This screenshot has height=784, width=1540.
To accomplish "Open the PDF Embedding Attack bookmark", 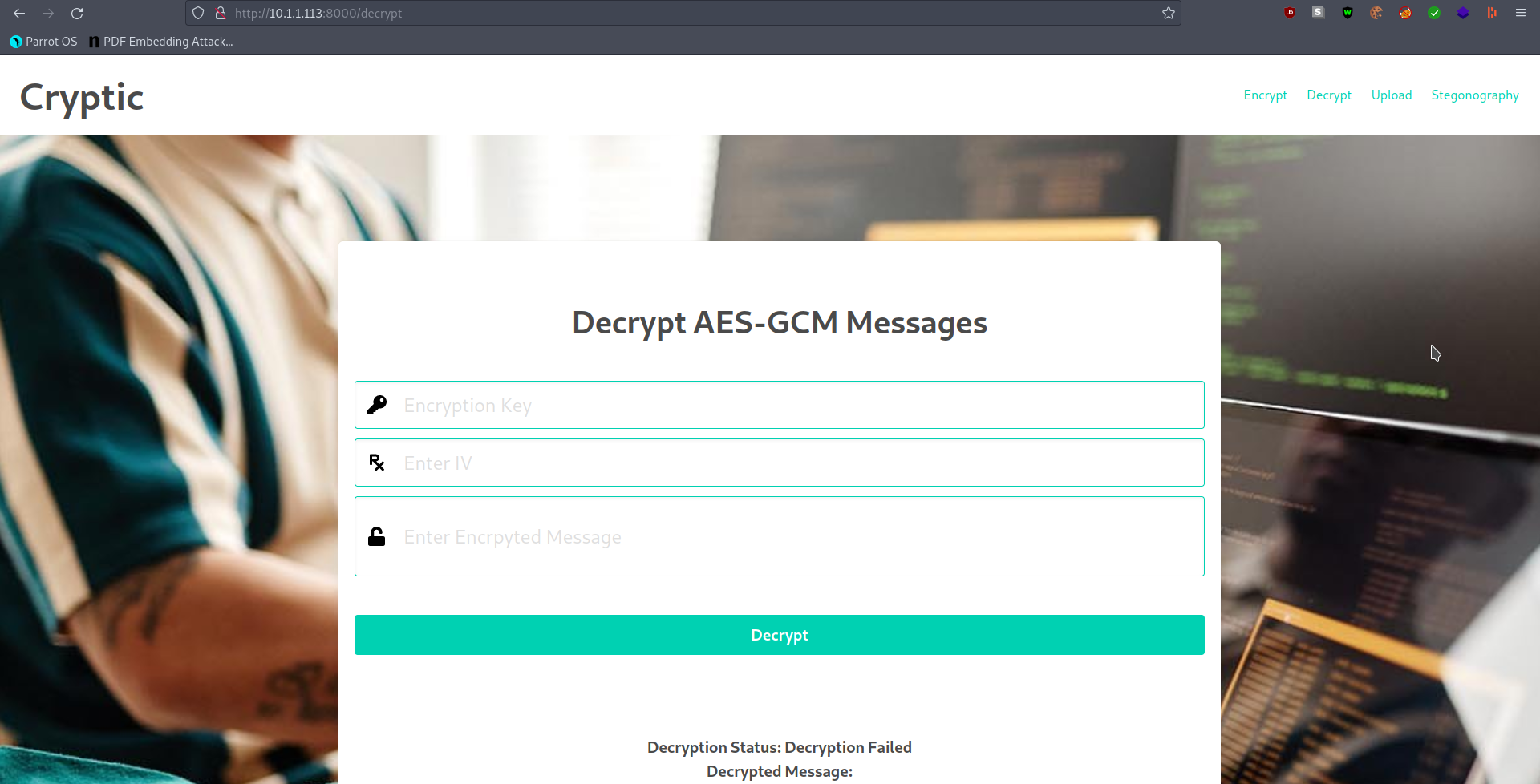I will [x=160, y=42].
